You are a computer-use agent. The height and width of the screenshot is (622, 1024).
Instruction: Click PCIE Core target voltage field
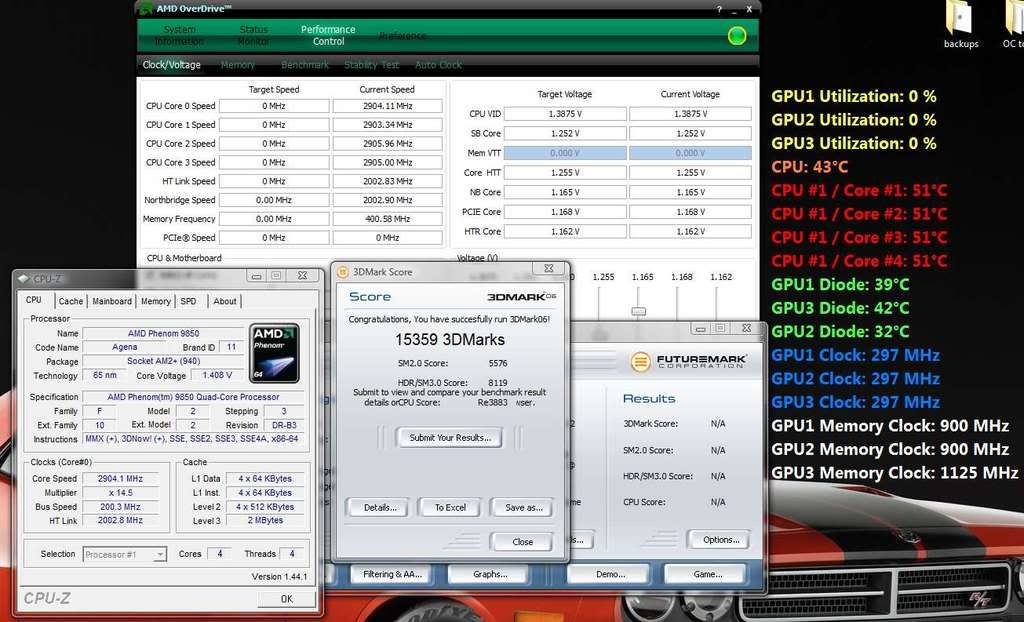tap(565, 212)
